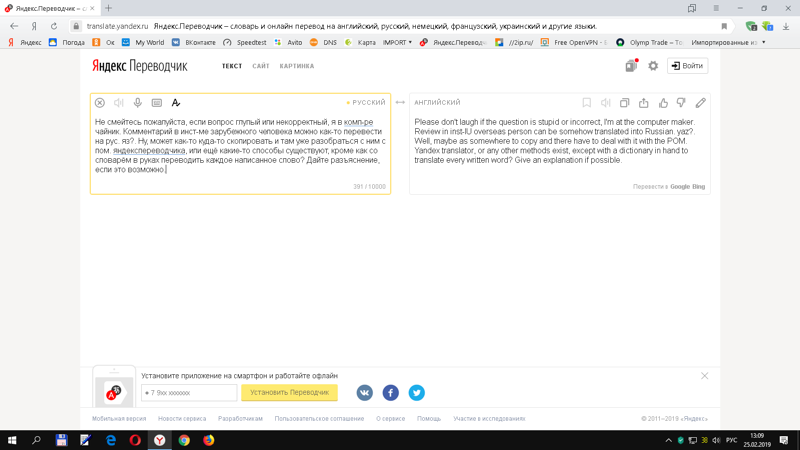The height and width of the screenshot is (450, 800).
Task: Show hidden system tray icons
Action: pyautogui.click(x=668, y=440)
